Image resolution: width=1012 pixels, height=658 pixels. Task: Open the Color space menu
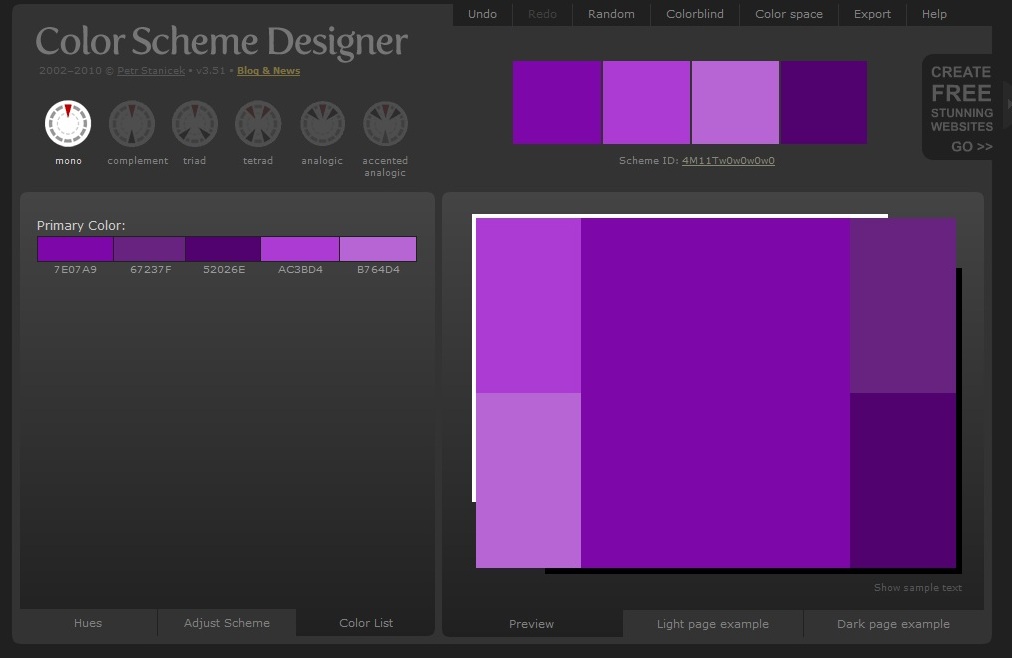click(788, 14)
